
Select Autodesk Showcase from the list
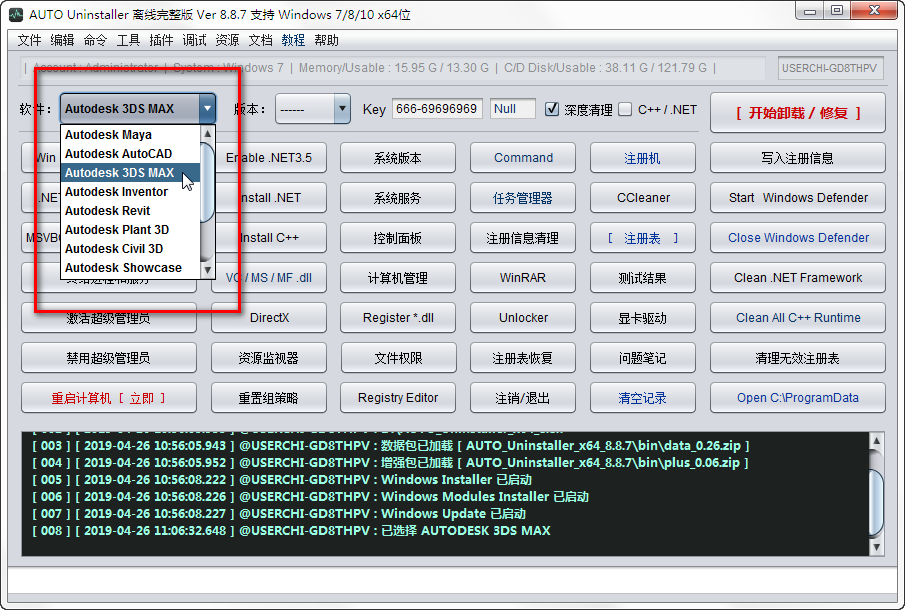(x=130, y=268)
